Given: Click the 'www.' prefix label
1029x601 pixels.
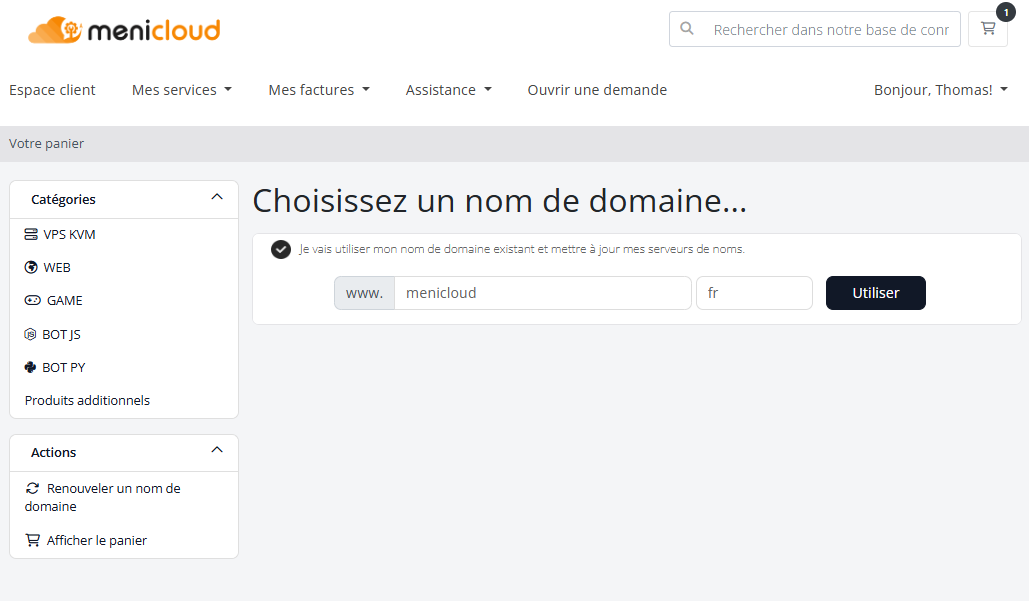Looking at the screenshot, I should click(364, 293).
